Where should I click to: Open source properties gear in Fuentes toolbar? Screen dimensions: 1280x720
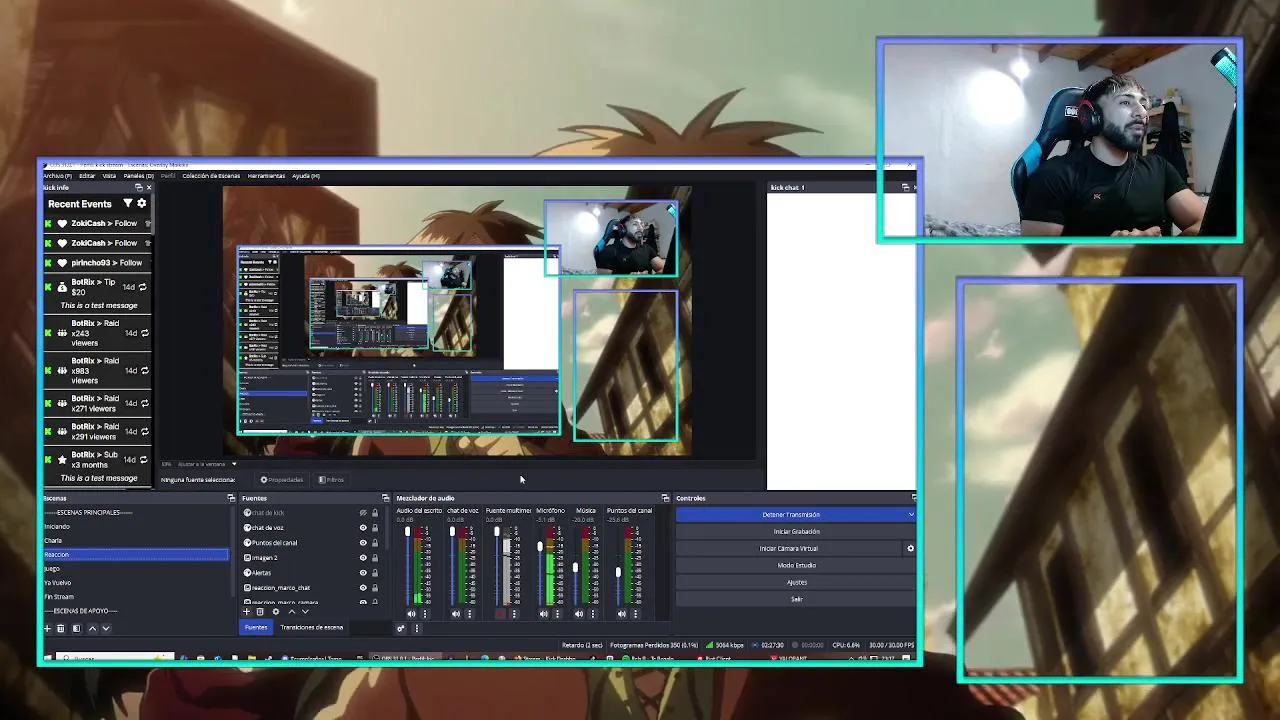(275, 612)
